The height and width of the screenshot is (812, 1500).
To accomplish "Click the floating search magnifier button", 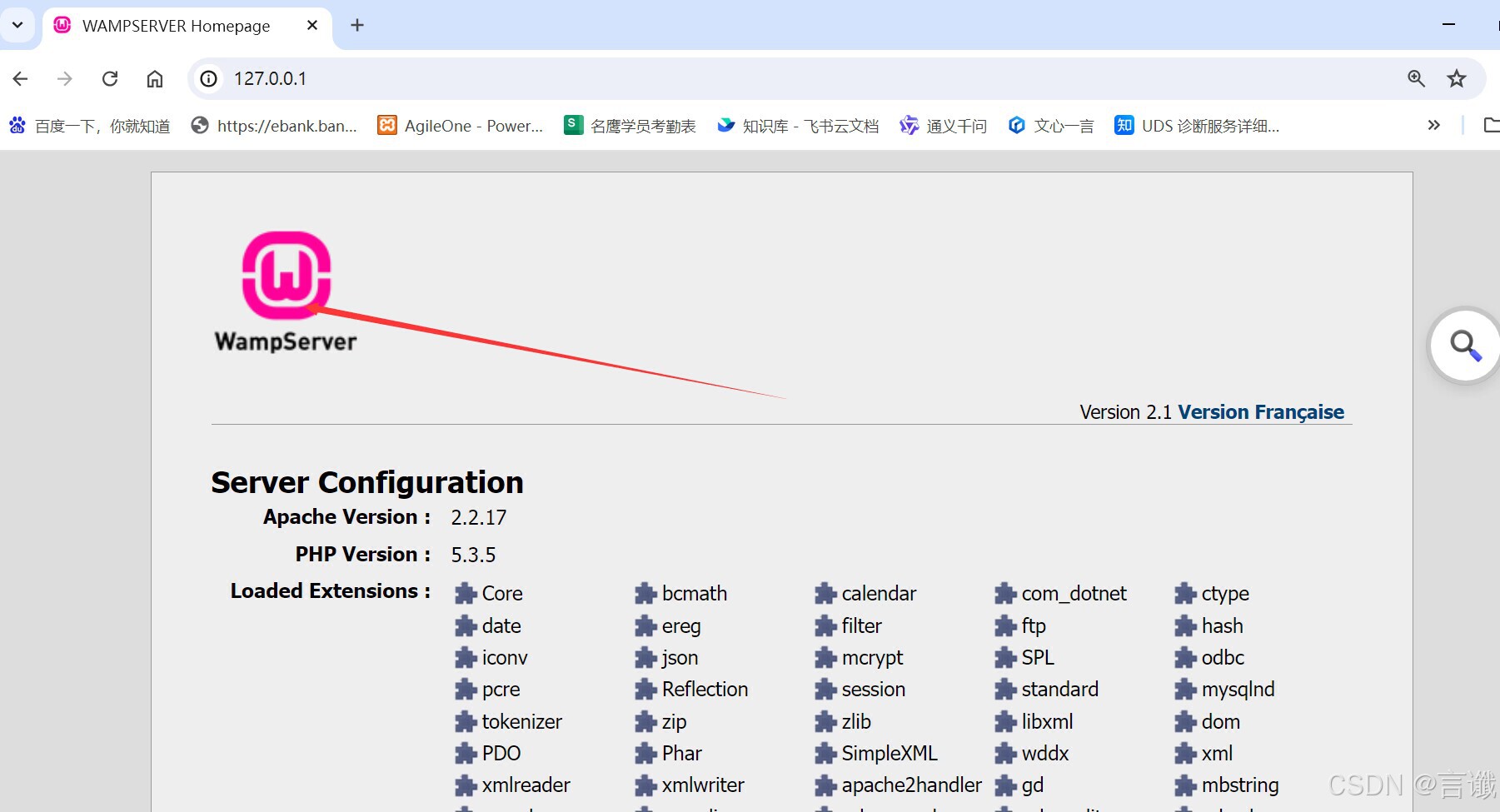I will pos(1465,346).
